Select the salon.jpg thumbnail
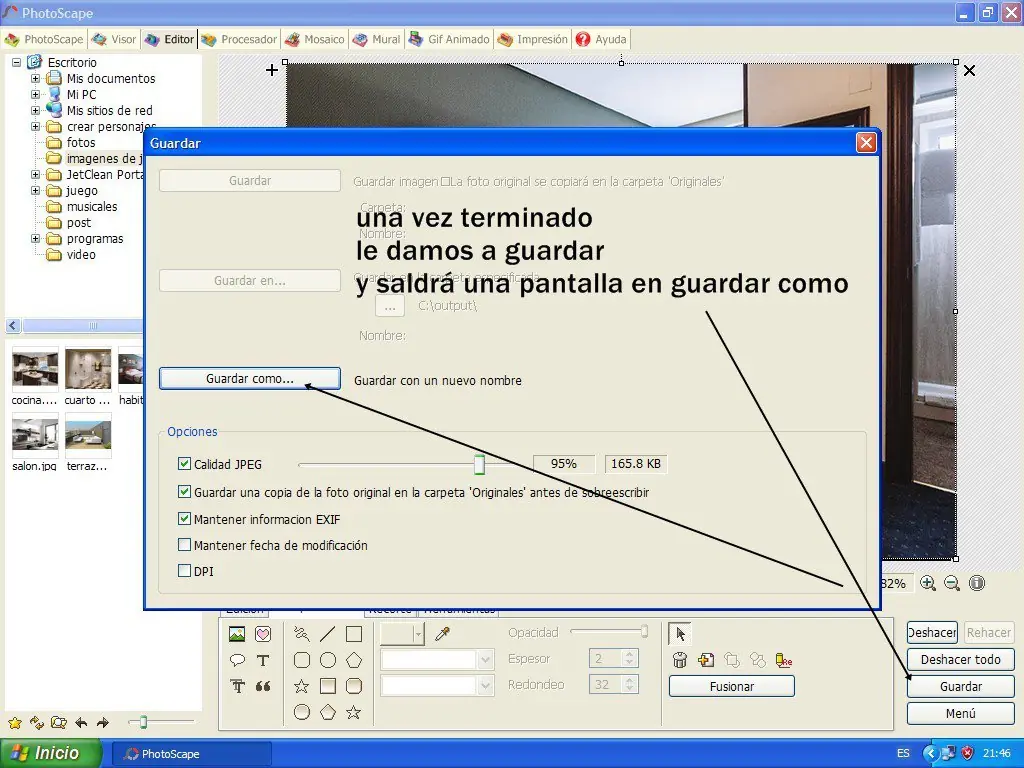The height and width of the screenshot is (768, 1024). [35, 436]
